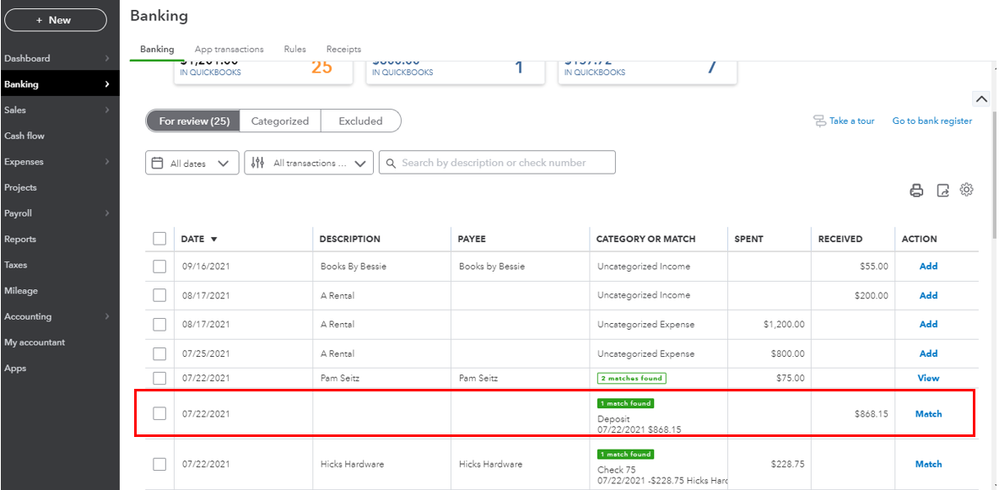The image size is (999, 490).
Task: Check the Pam Seitz row checkbox
Action: click(159, 378)
